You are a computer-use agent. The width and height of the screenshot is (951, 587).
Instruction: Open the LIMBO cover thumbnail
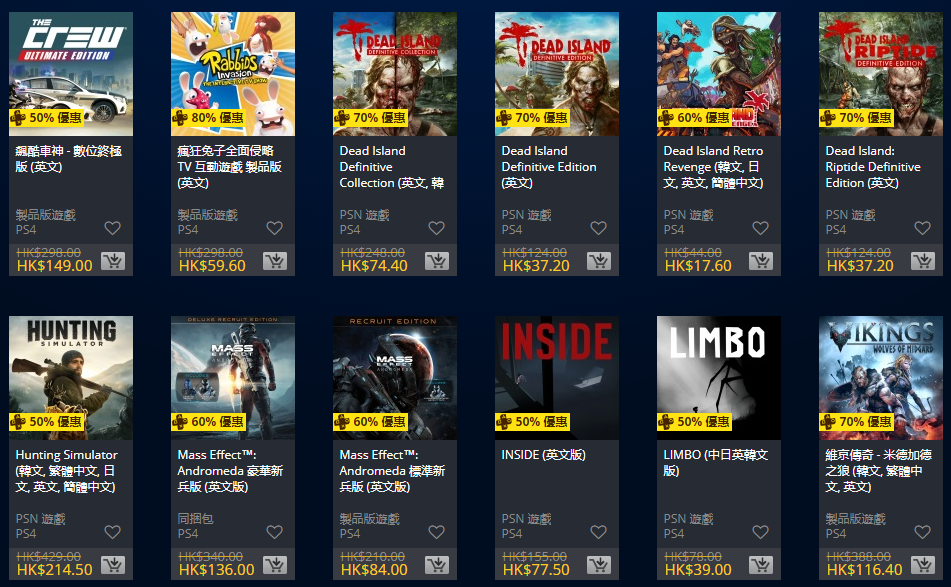pyautogui.click(x=719, y=377)
